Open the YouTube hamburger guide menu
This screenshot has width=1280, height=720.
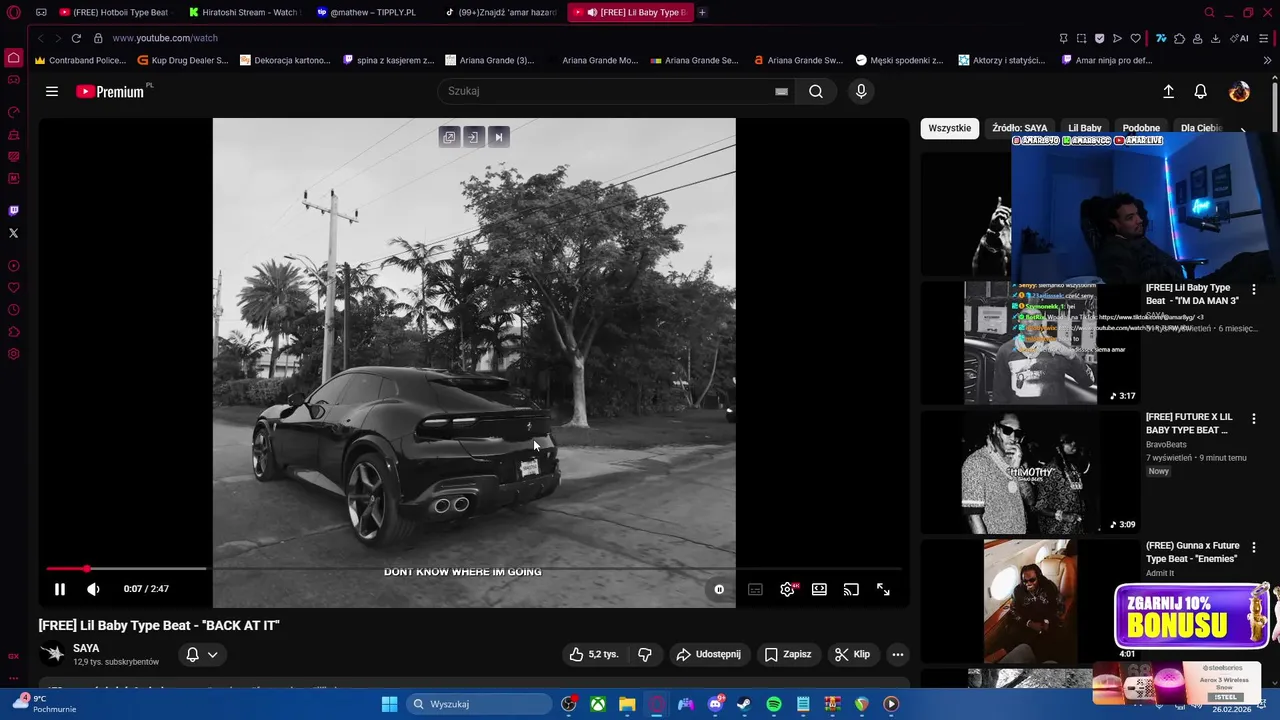click(52, 91)
